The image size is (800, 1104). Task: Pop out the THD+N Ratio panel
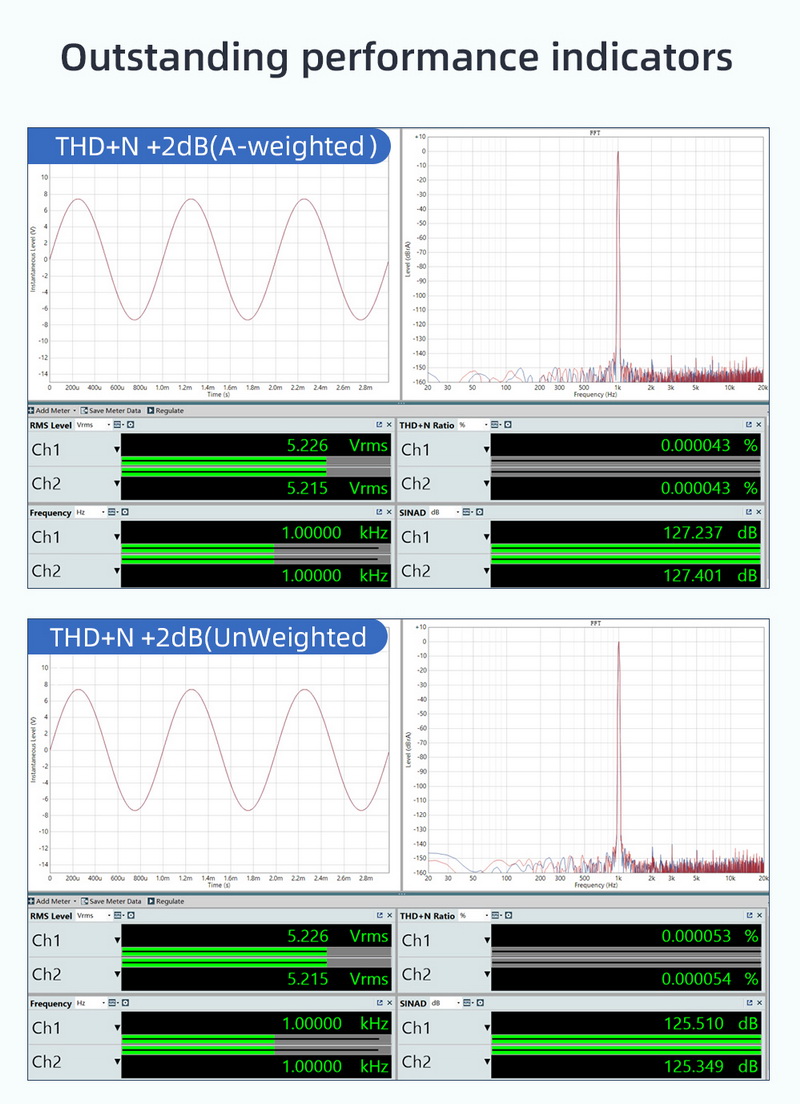747,424
